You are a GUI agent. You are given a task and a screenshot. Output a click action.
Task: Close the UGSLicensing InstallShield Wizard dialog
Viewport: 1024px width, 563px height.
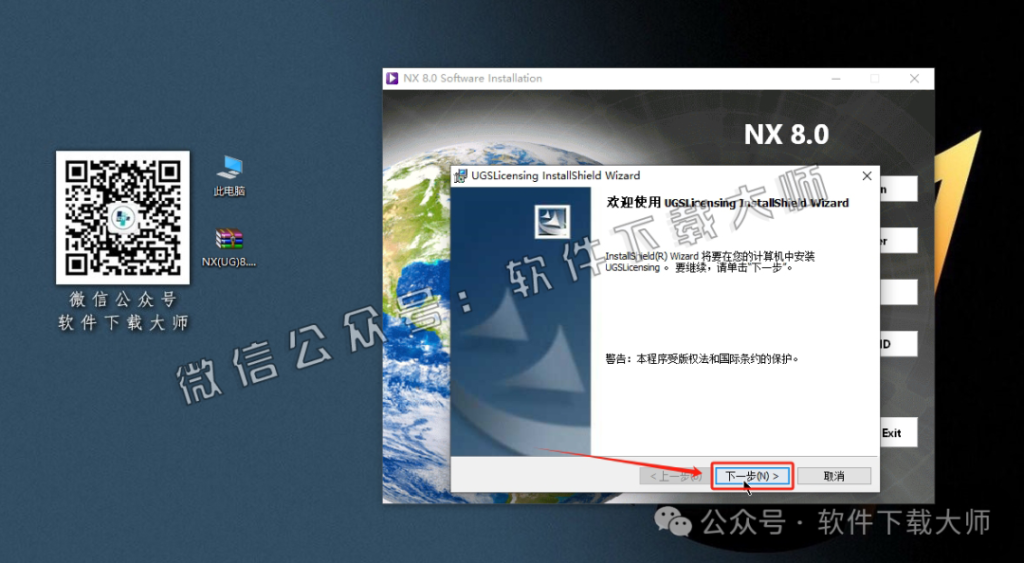[867, 176]
